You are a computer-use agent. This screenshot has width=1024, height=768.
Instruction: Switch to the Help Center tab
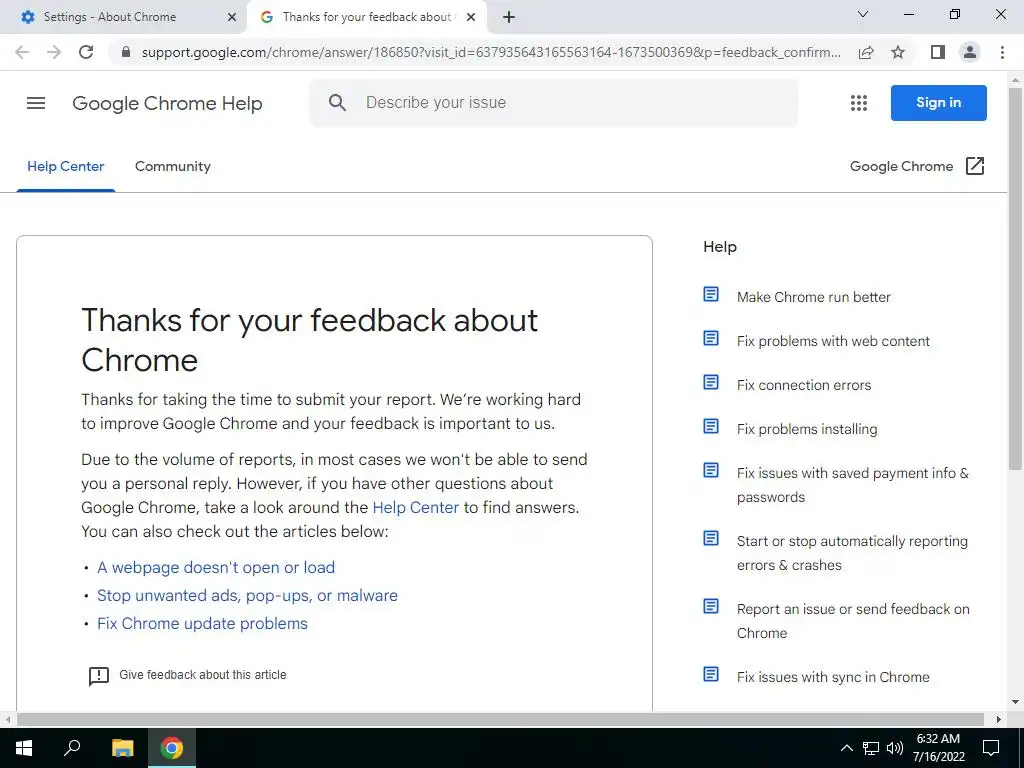[x=65, y=167]
